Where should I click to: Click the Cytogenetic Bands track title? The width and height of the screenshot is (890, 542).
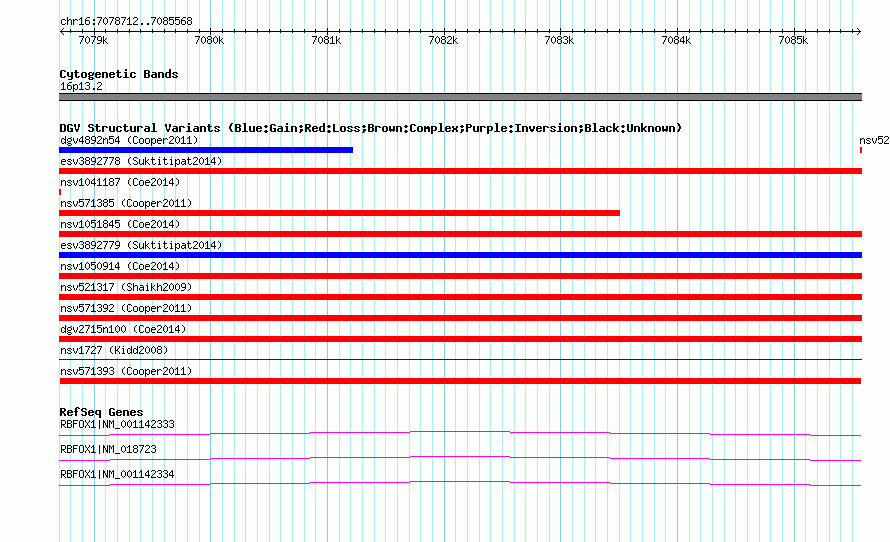(119, 74)
